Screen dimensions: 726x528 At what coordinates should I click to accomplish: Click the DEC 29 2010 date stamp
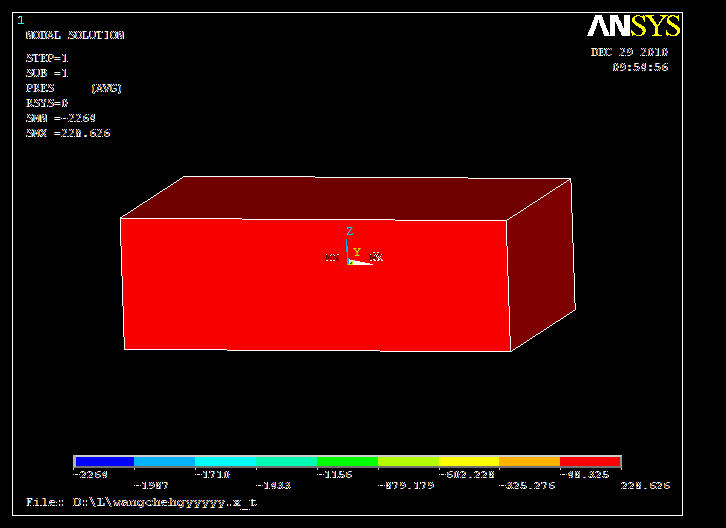pyautogui.click(x=629, y=52)
